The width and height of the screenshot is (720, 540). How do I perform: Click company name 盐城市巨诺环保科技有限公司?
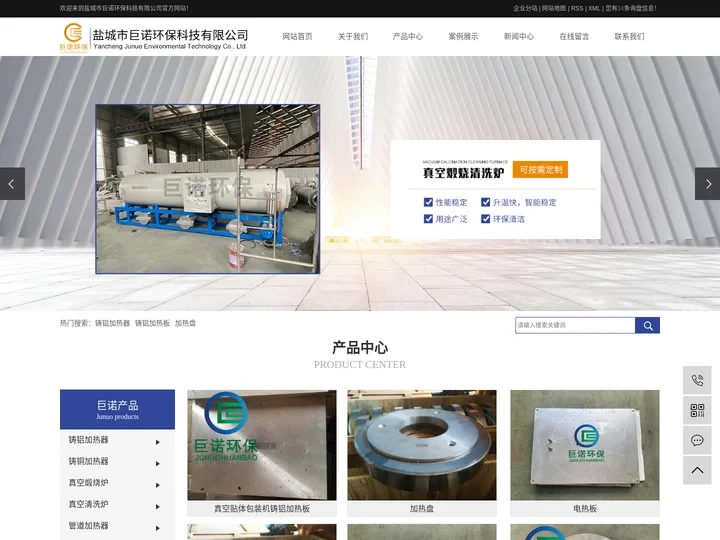[x=170, y=35]
